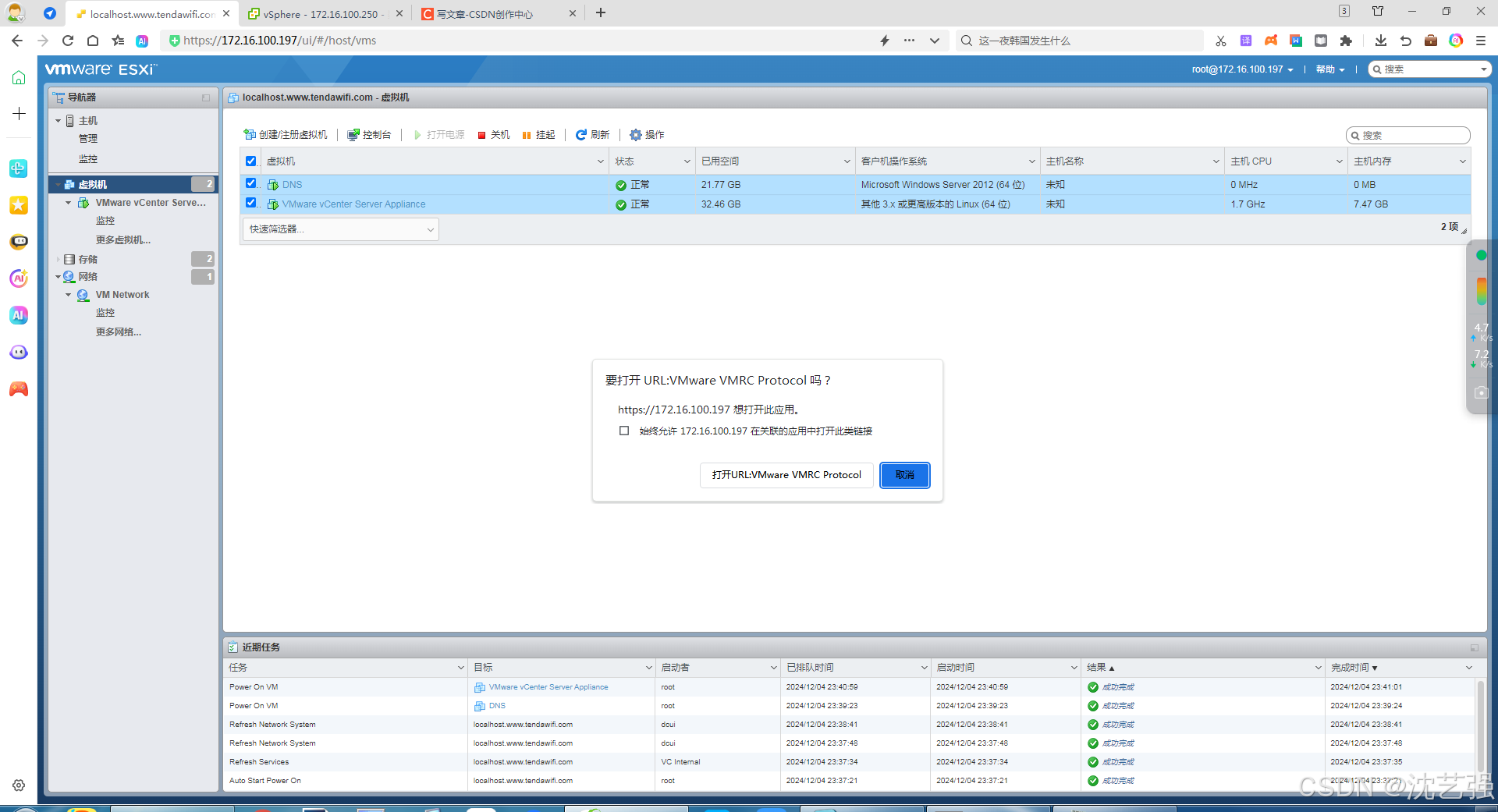This screenshot has width=1498, height=812.
Task: Open the sidebar red game controller icon
Action: [x=19, y=389]
